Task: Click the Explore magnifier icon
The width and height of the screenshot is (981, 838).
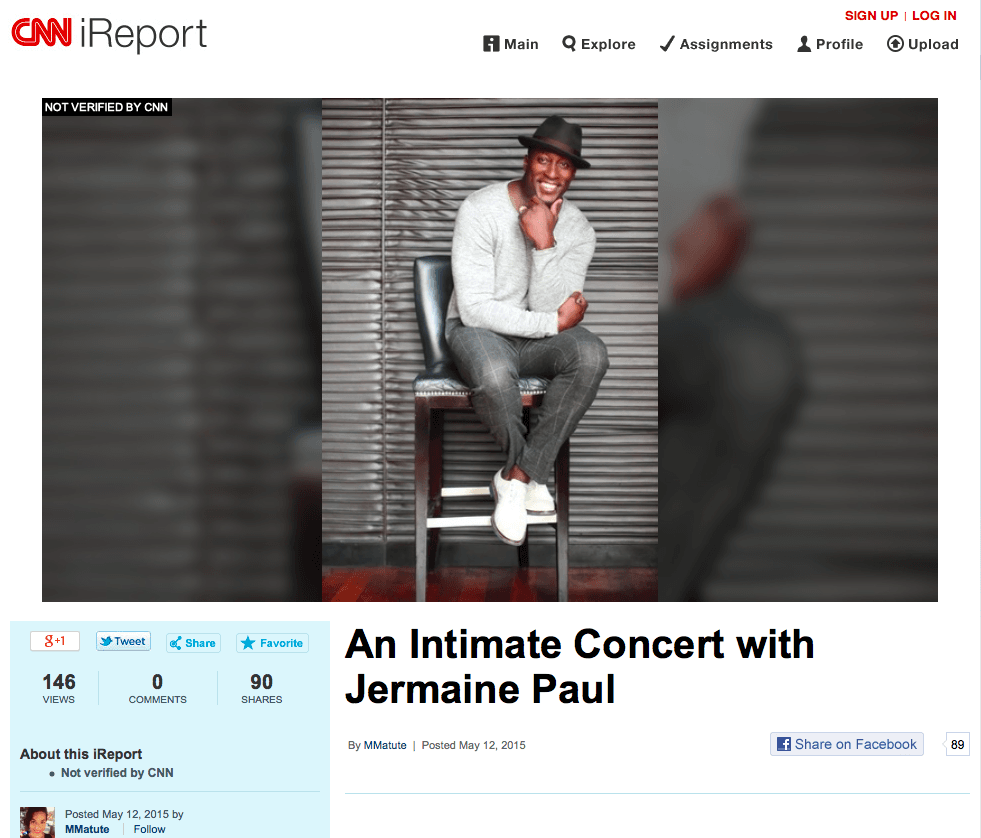Action: tap(569, 44)
